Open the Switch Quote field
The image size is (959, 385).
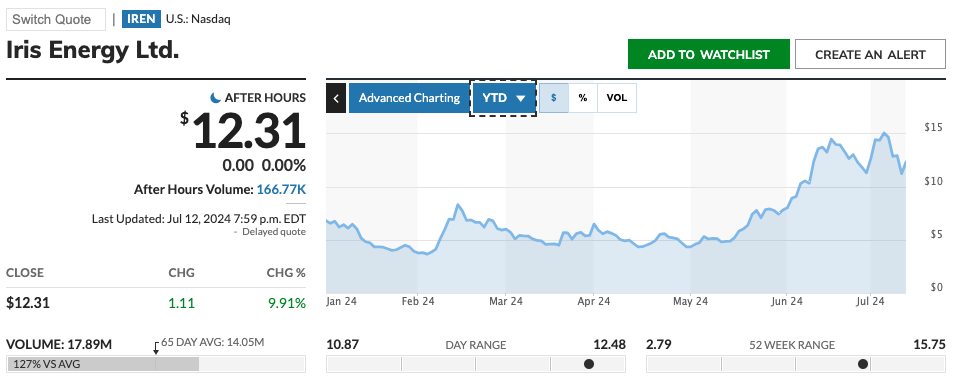[56, 19]
